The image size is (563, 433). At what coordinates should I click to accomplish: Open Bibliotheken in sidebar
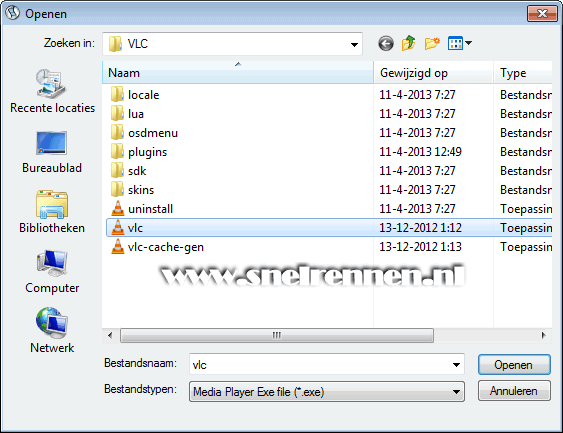click(52, 212)
